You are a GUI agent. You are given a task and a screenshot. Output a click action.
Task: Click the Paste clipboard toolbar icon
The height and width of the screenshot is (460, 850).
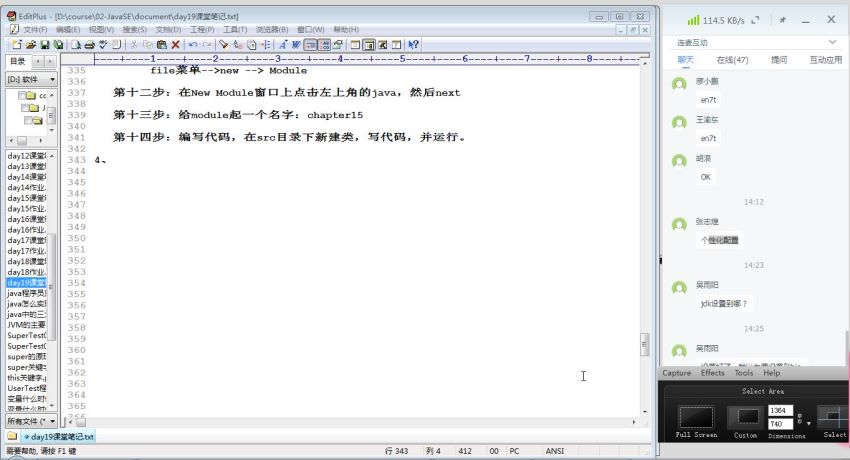tap(161, 44)
